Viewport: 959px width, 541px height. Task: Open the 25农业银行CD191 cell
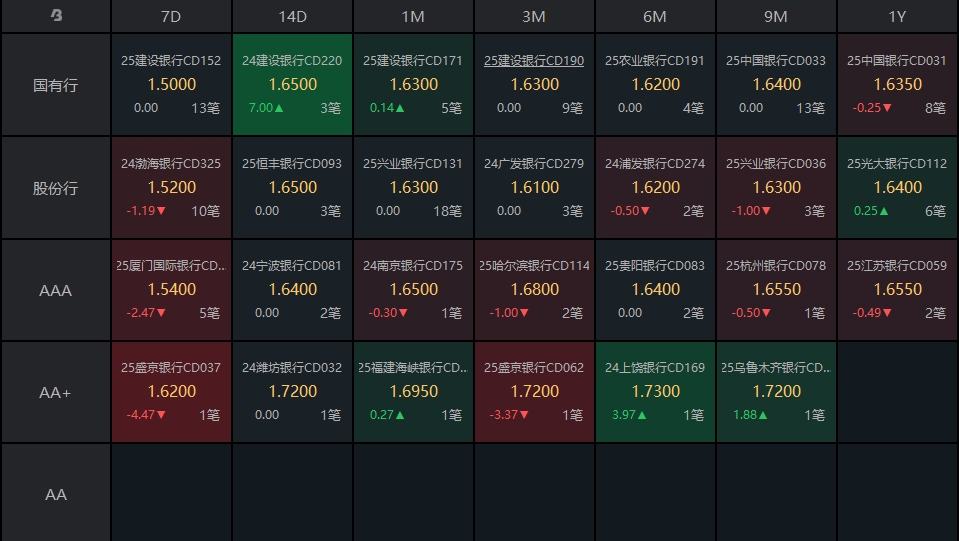(655, 84)
